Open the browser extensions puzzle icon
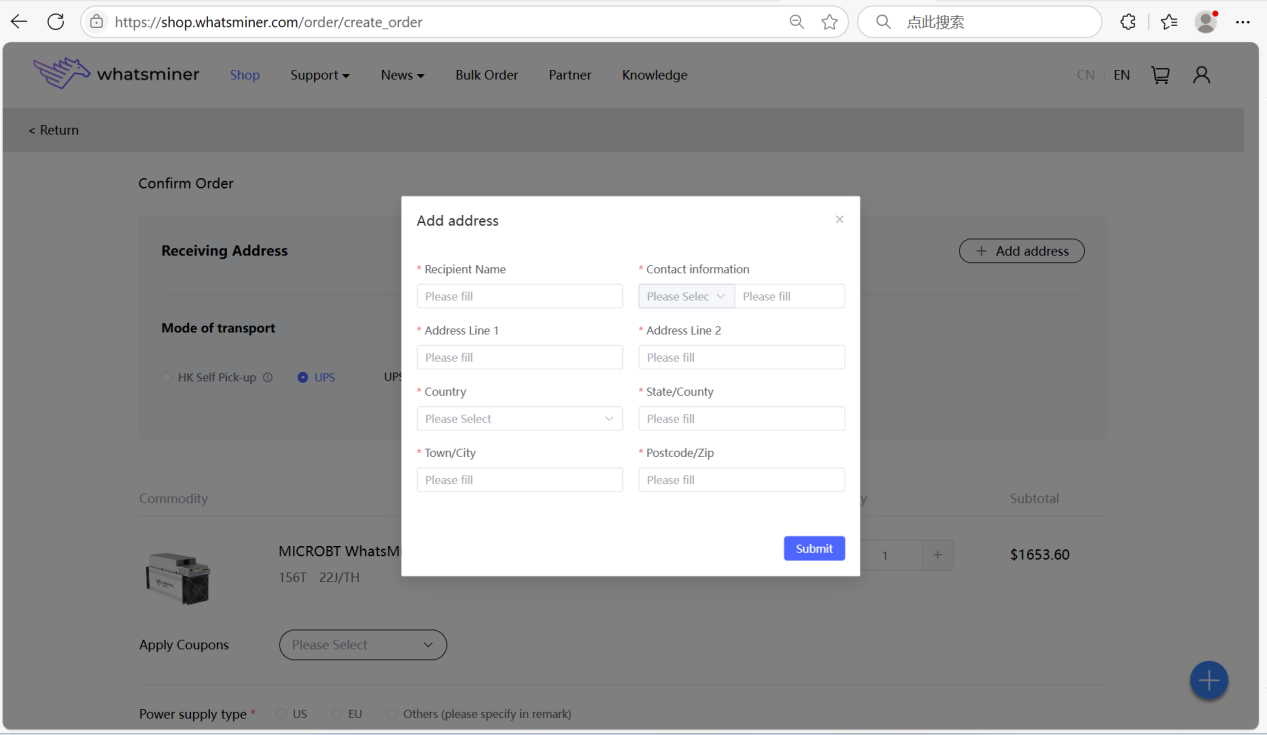This screenshot has height=735, width=1267. 1128,21
